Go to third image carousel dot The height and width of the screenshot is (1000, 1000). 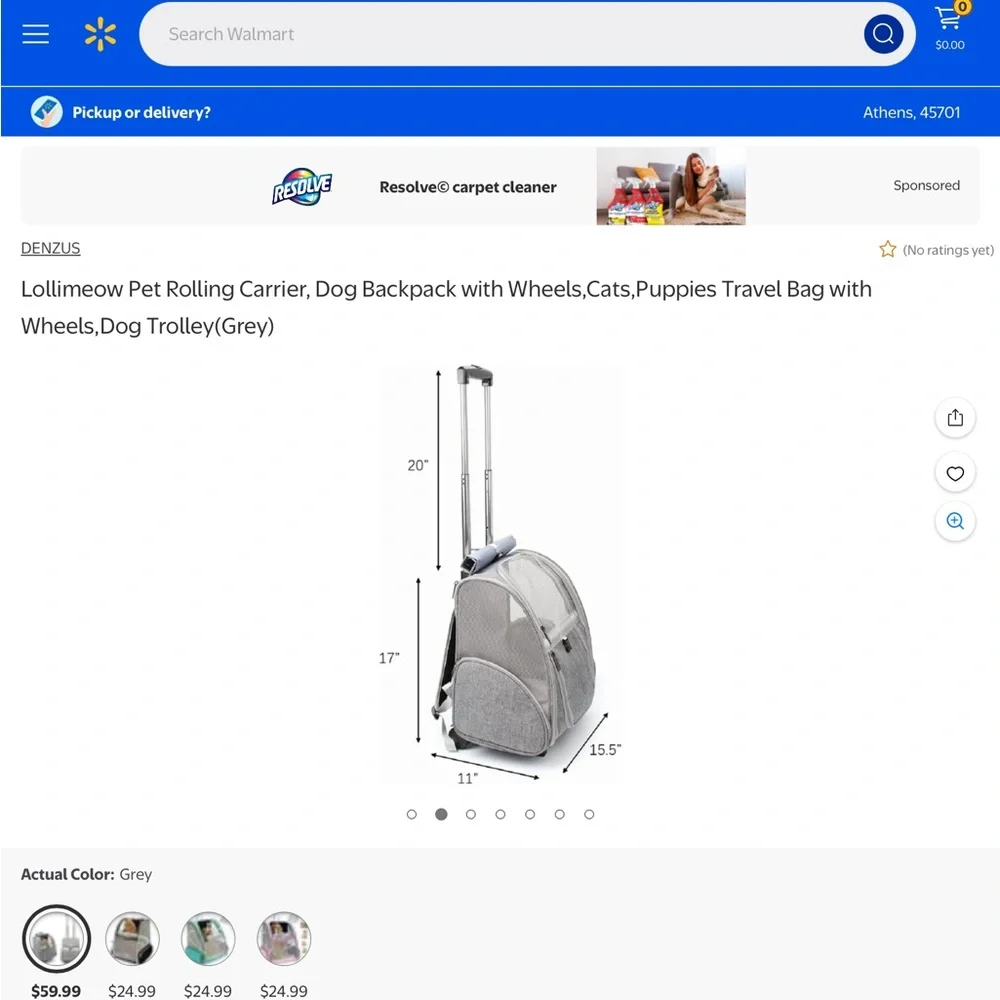click(471, 814)
